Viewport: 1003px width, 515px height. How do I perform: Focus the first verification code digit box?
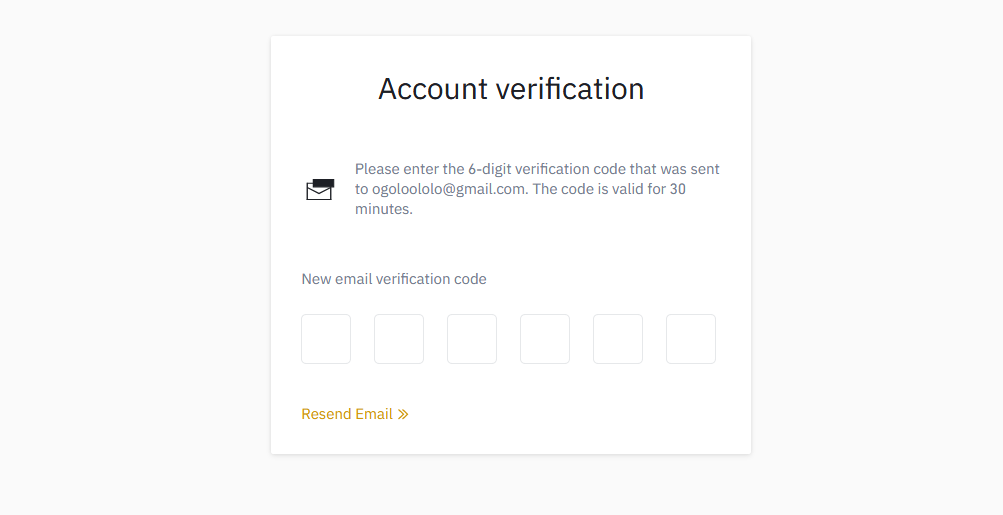tap(326, 339)
